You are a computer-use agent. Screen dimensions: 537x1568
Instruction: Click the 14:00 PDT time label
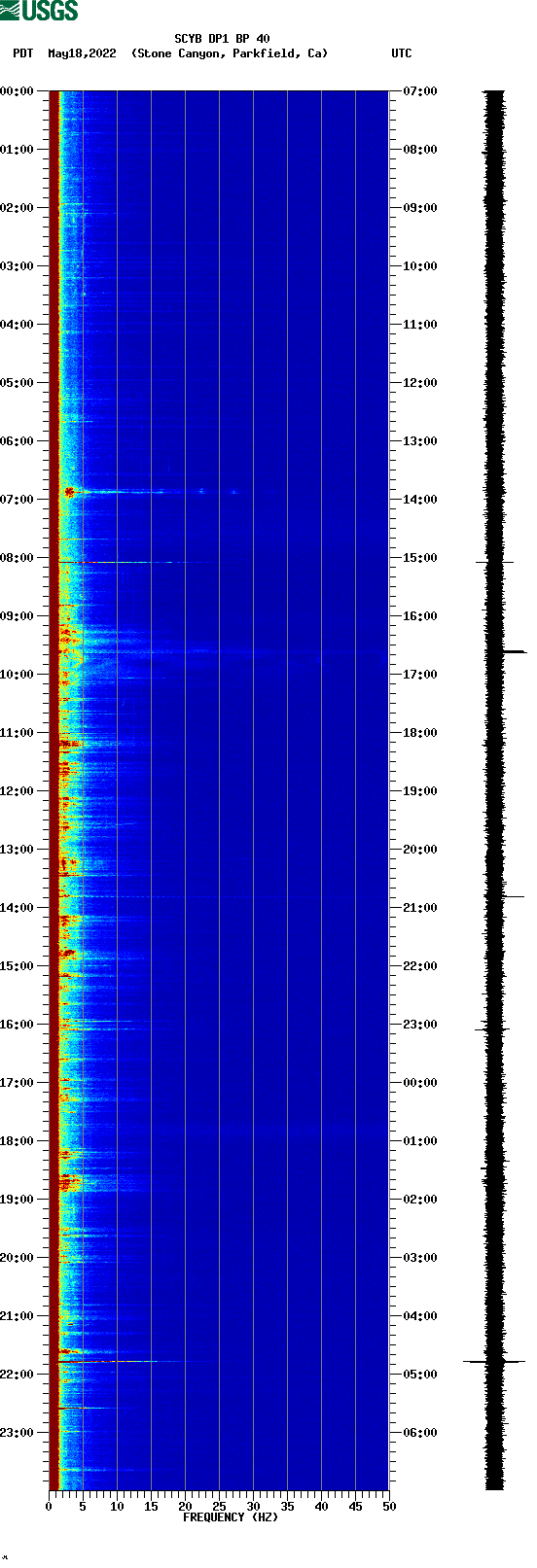click(18, 908)
